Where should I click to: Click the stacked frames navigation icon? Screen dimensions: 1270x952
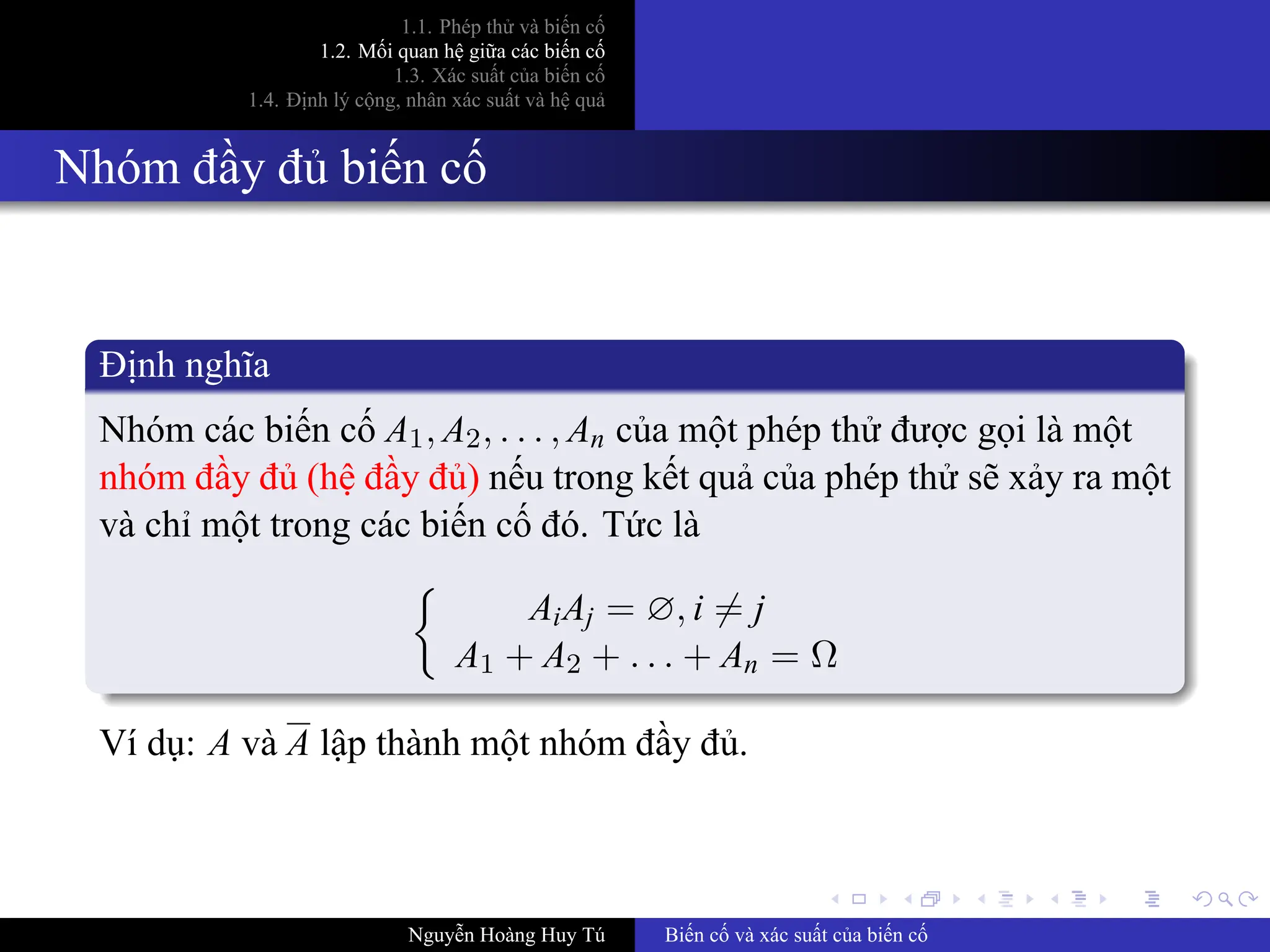[x=931, y=899]
